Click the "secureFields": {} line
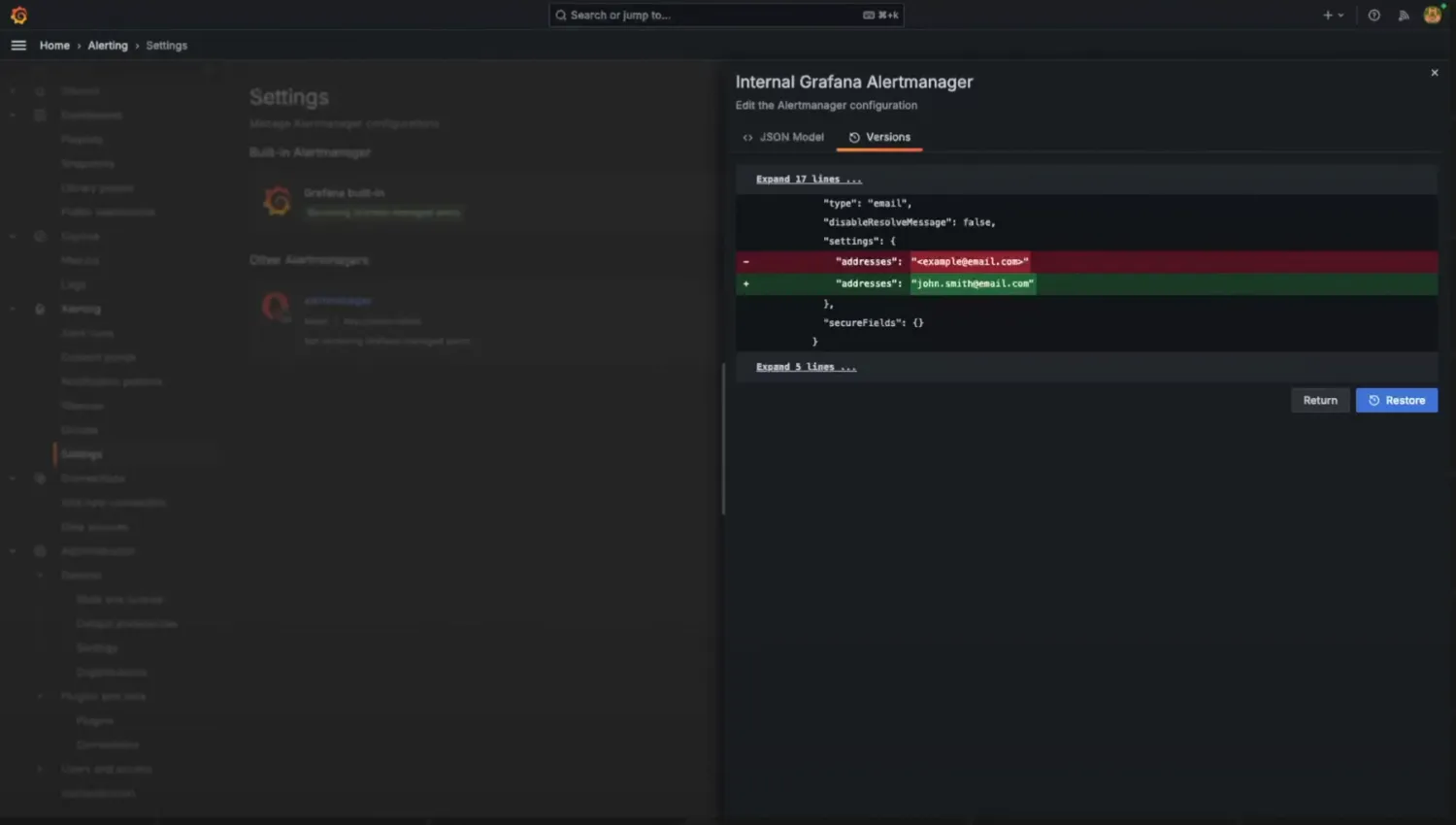 point(874,322)
